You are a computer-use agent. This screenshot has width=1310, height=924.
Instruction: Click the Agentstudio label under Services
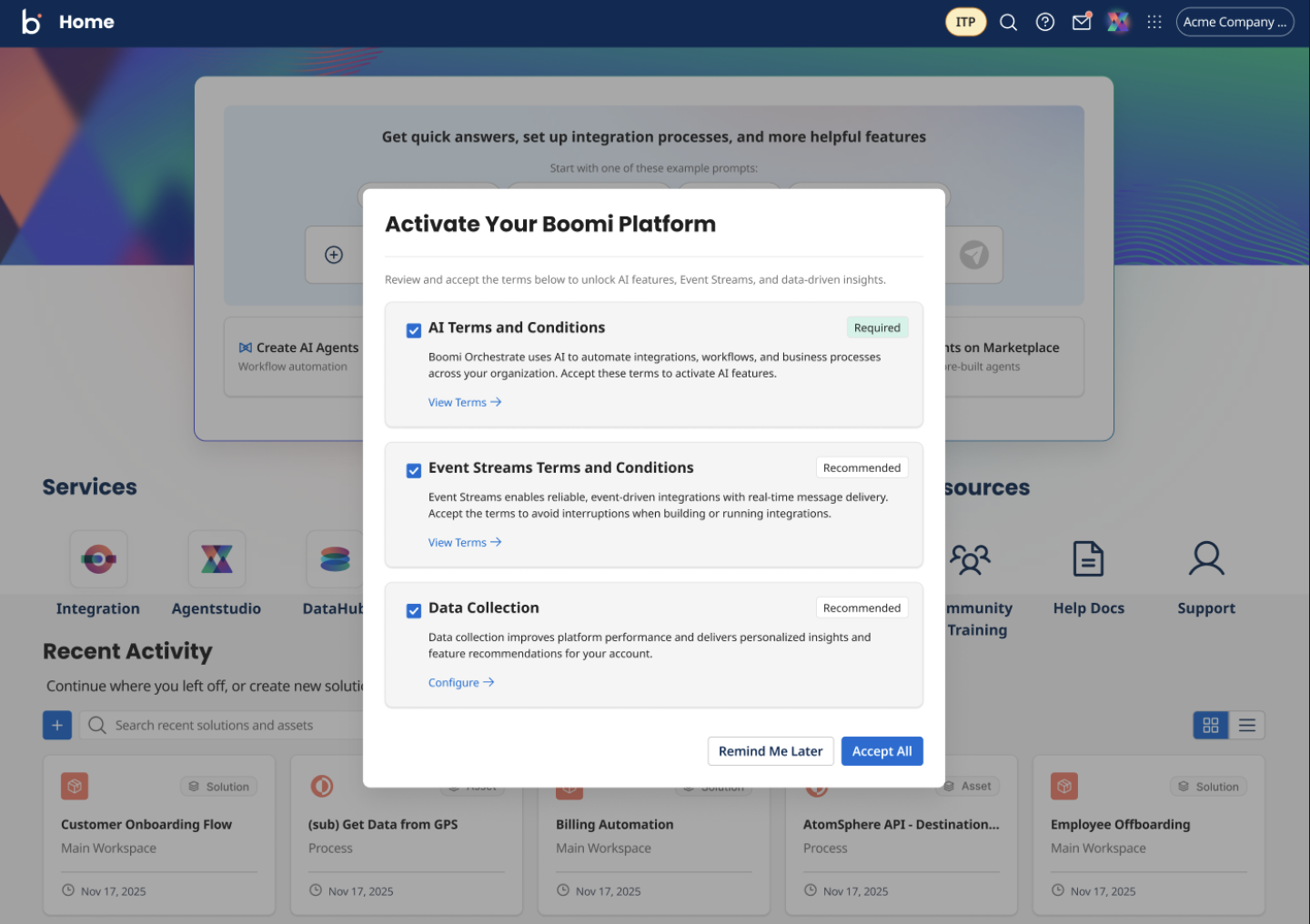tap(217, 608)
